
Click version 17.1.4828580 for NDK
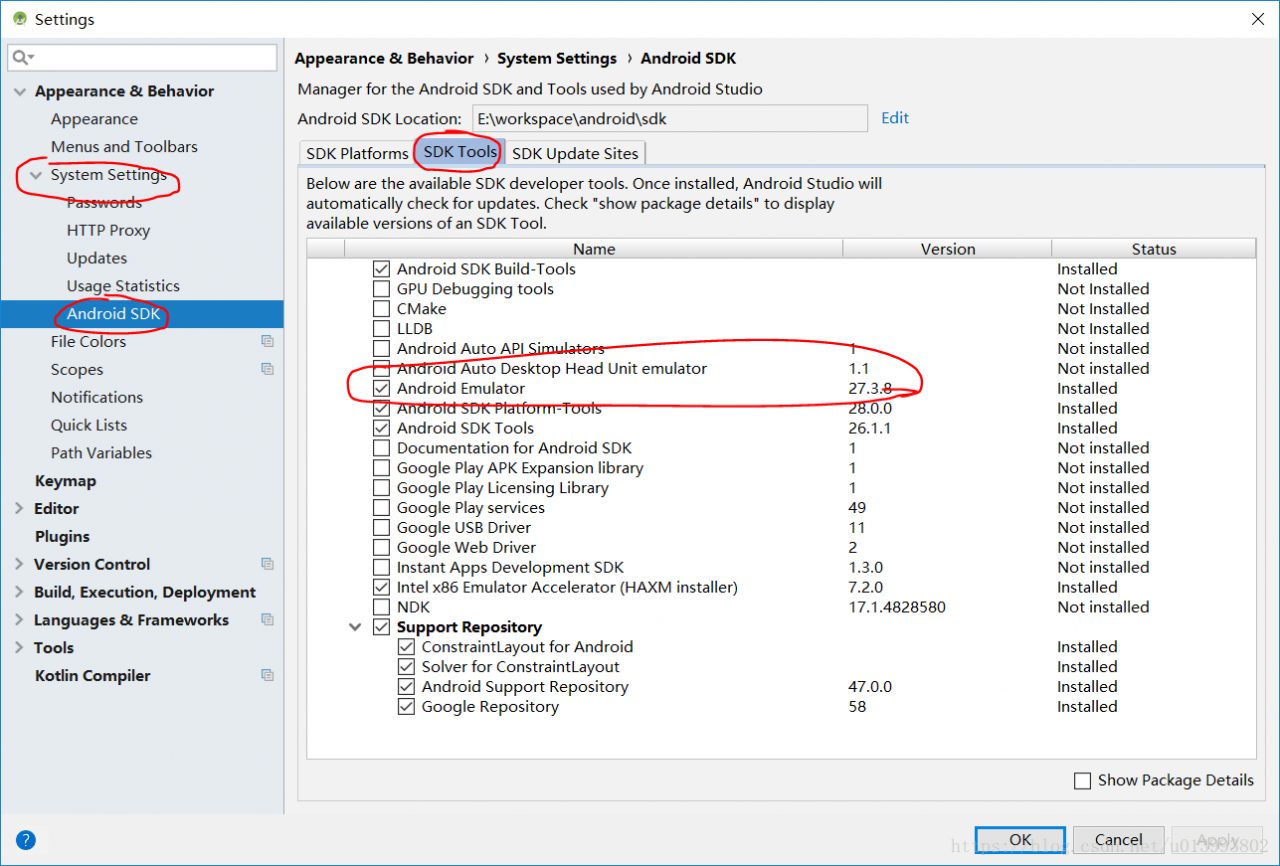coord(897,607)
